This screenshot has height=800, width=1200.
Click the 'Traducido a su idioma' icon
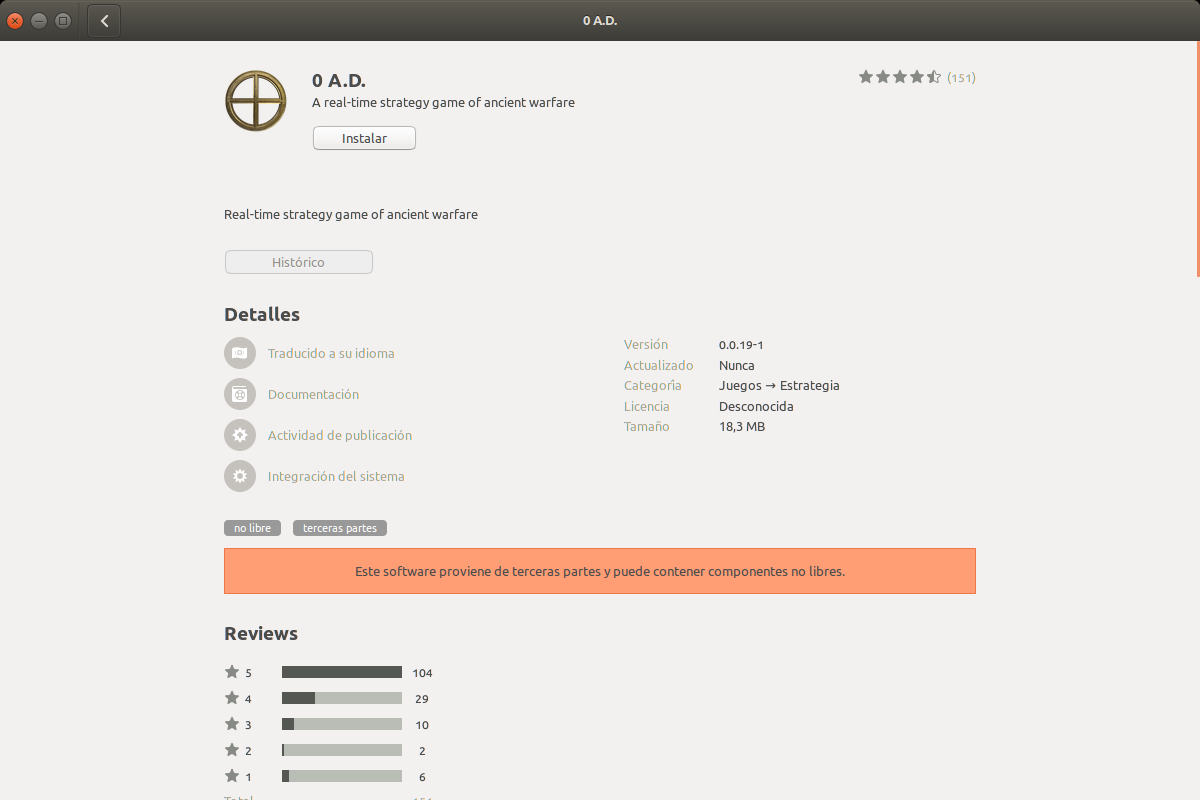tap(240, 353)
